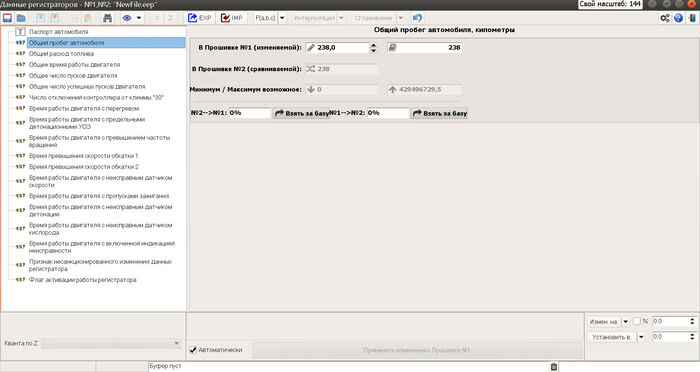Select 'Время работы двигателя с перегревом'

tap(84, 108)
